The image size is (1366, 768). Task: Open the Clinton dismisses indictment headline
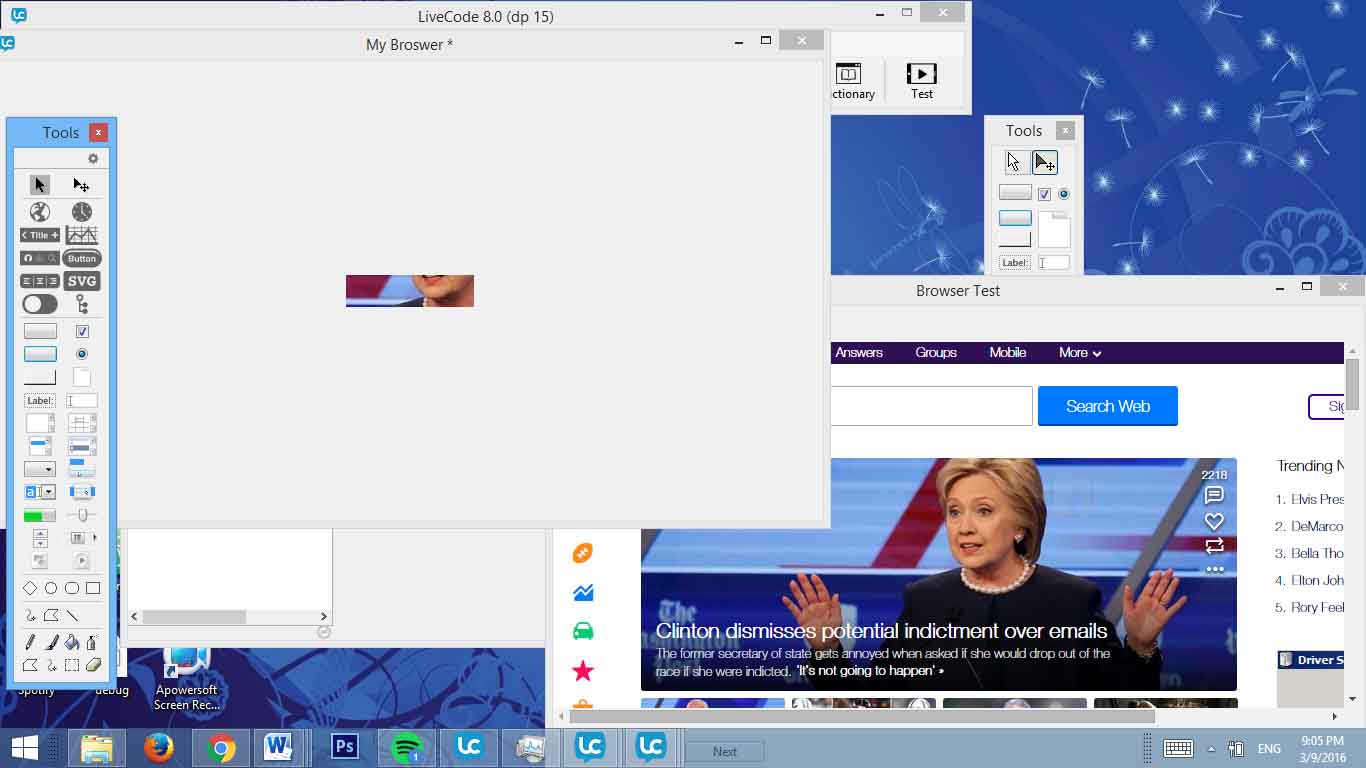tap(881, 631)
